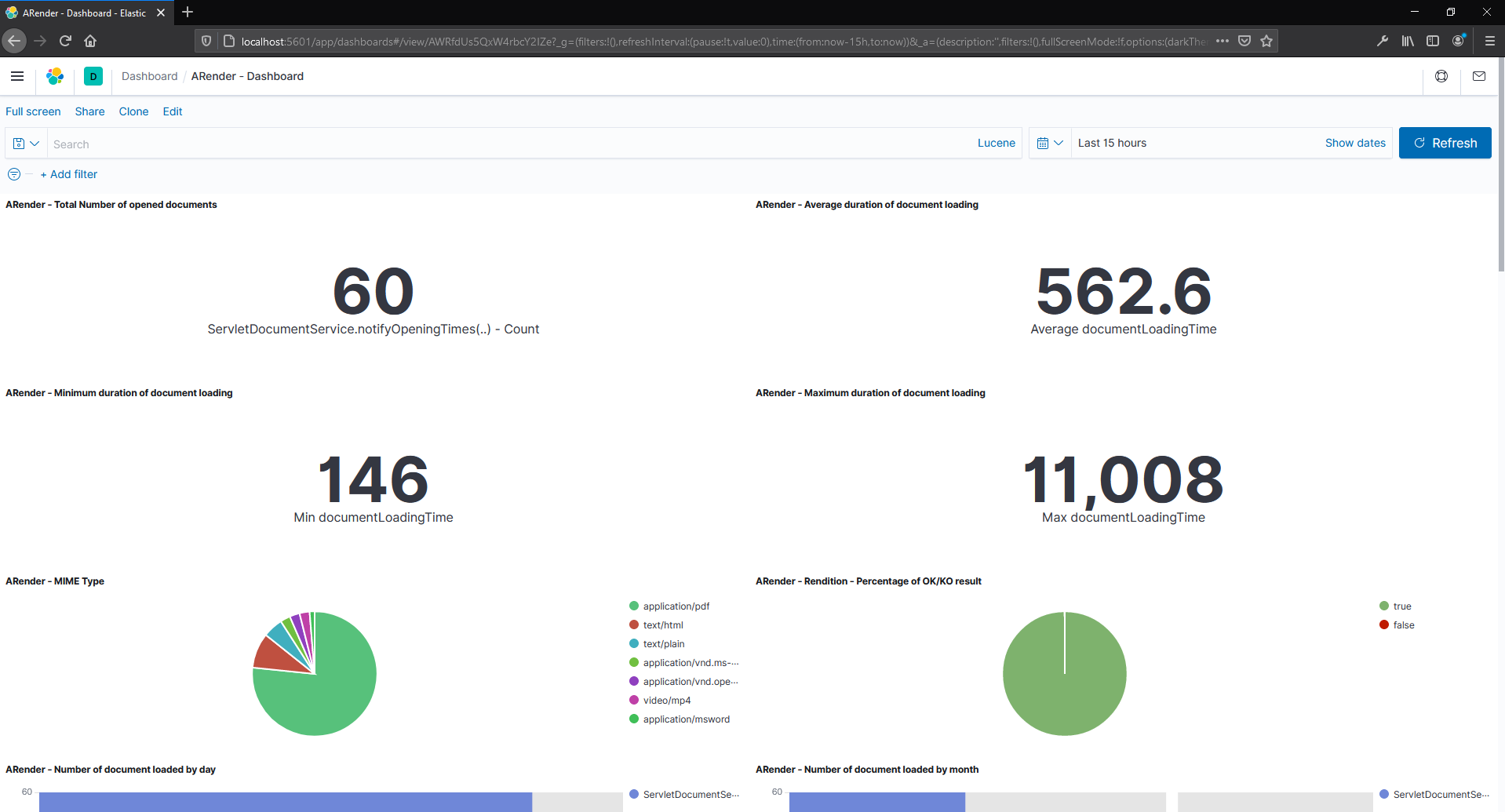Viewport: 1505px width, 812px height.
Task: Click the newsfeed mail icon
Action: click(x=1479, y=76)
